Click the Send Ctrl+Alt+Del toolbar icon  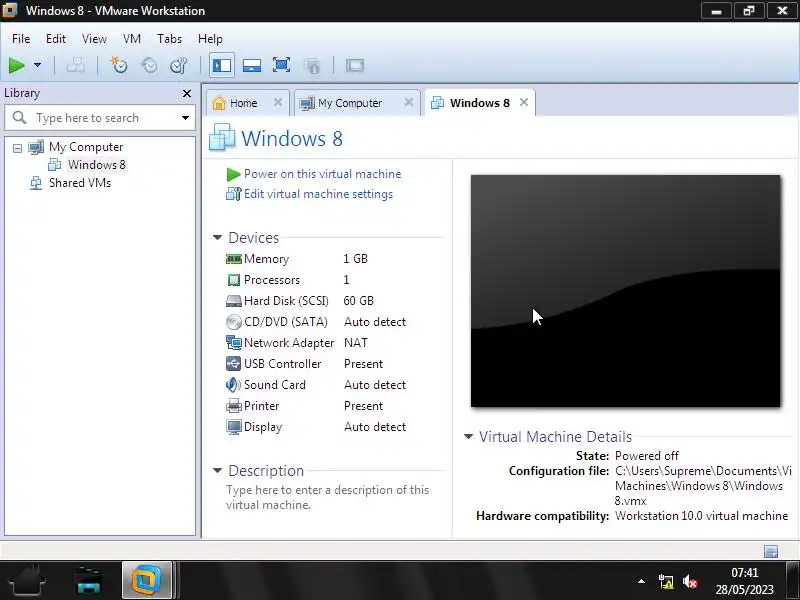(76, 65)
